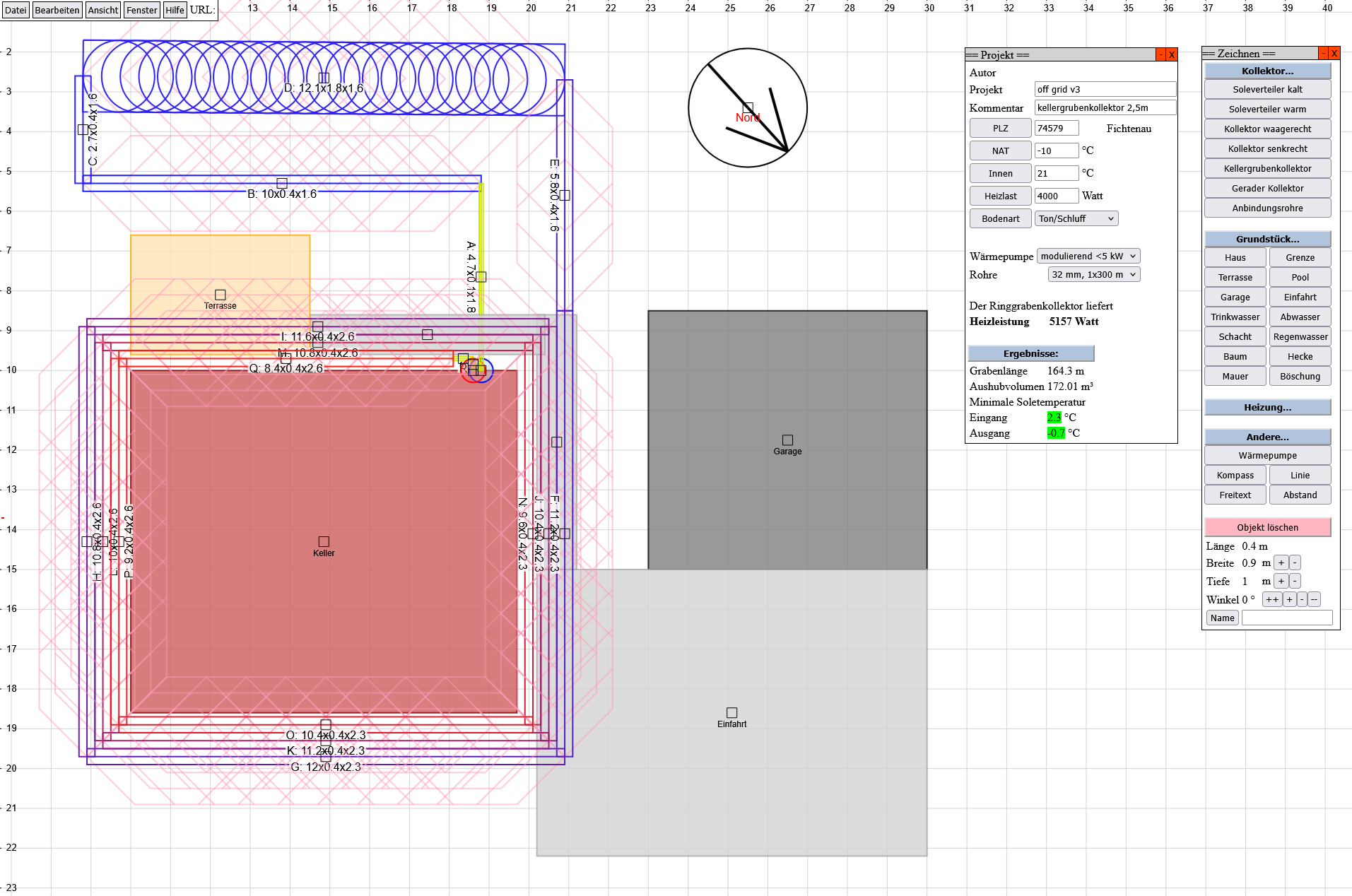Click the Heizlast button
Screen dimensions: 1352x896
click(1000, 196)
